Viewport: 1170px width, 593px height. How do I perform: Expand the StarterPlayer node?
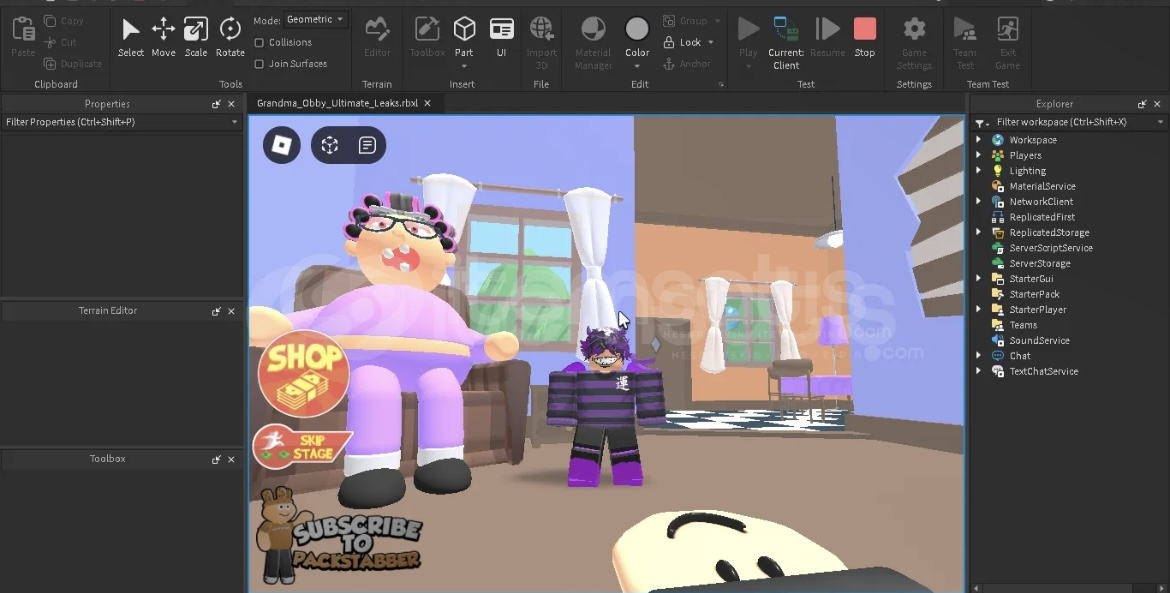(979, 310)
